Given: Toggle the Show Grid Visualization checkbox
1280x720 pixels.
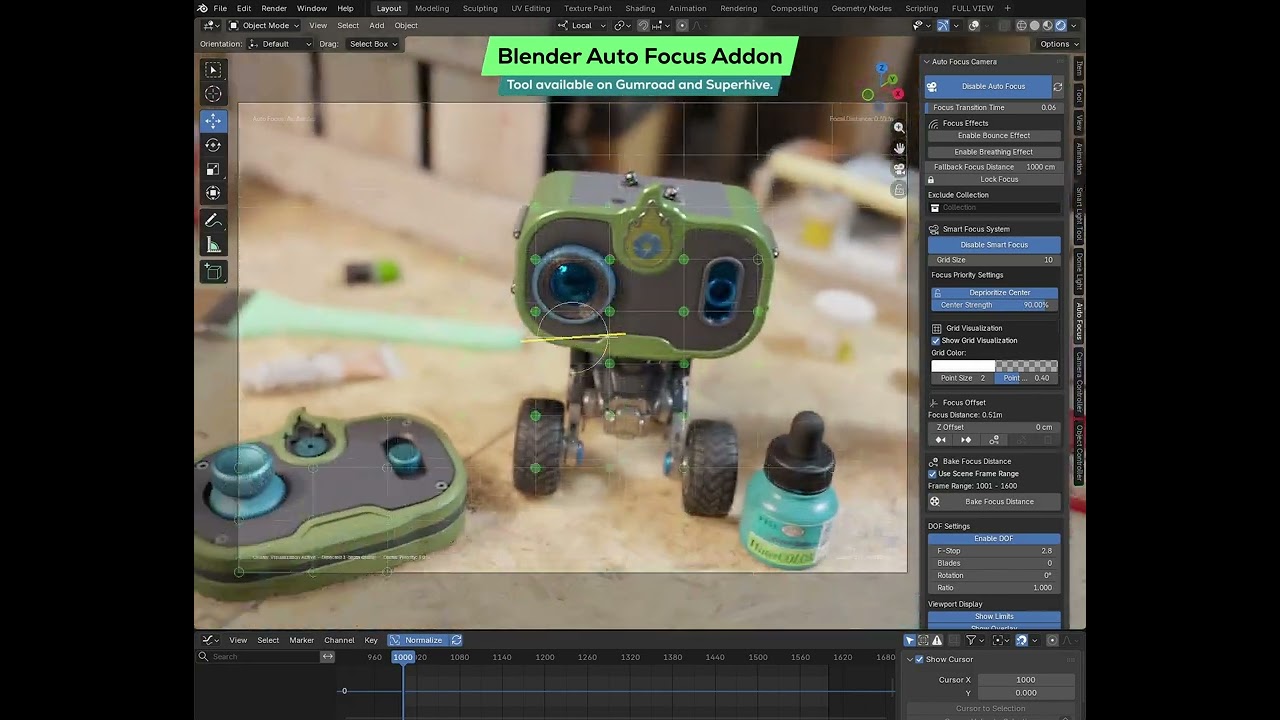Looking at the screenshot, I should (x=936, y=341).
